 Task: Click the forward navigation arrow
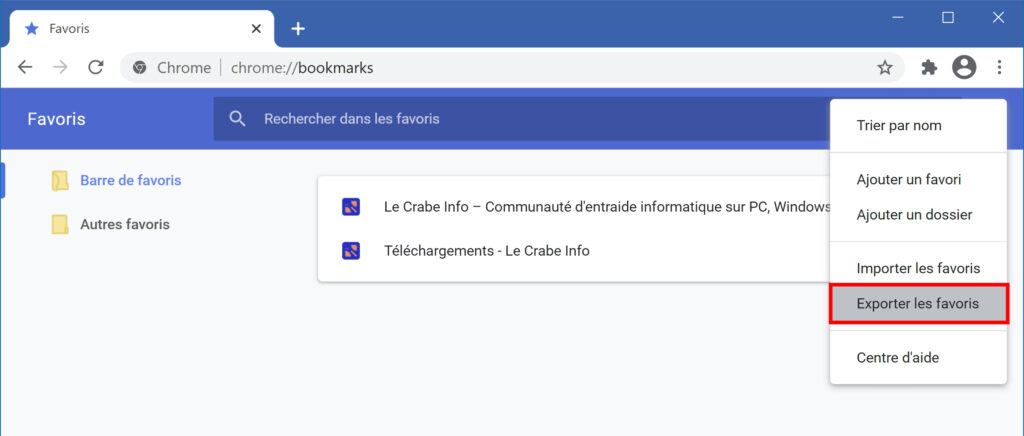pos(60,67)
